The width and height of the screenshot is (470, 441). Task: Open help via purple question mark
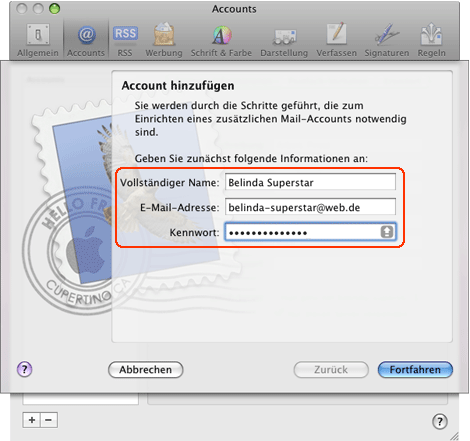[25, 369]
